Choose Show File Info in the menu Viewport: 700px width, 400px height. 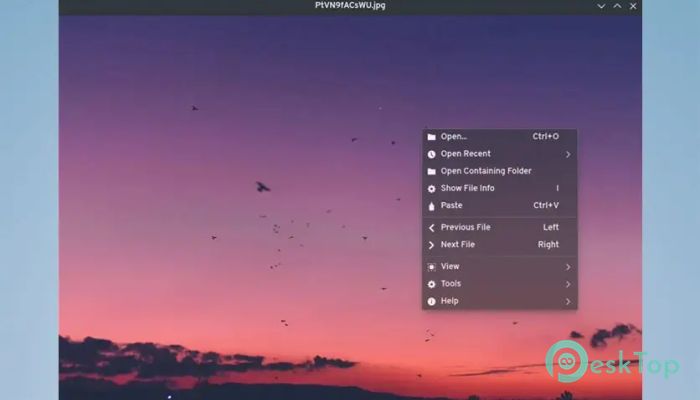[500, 188]
